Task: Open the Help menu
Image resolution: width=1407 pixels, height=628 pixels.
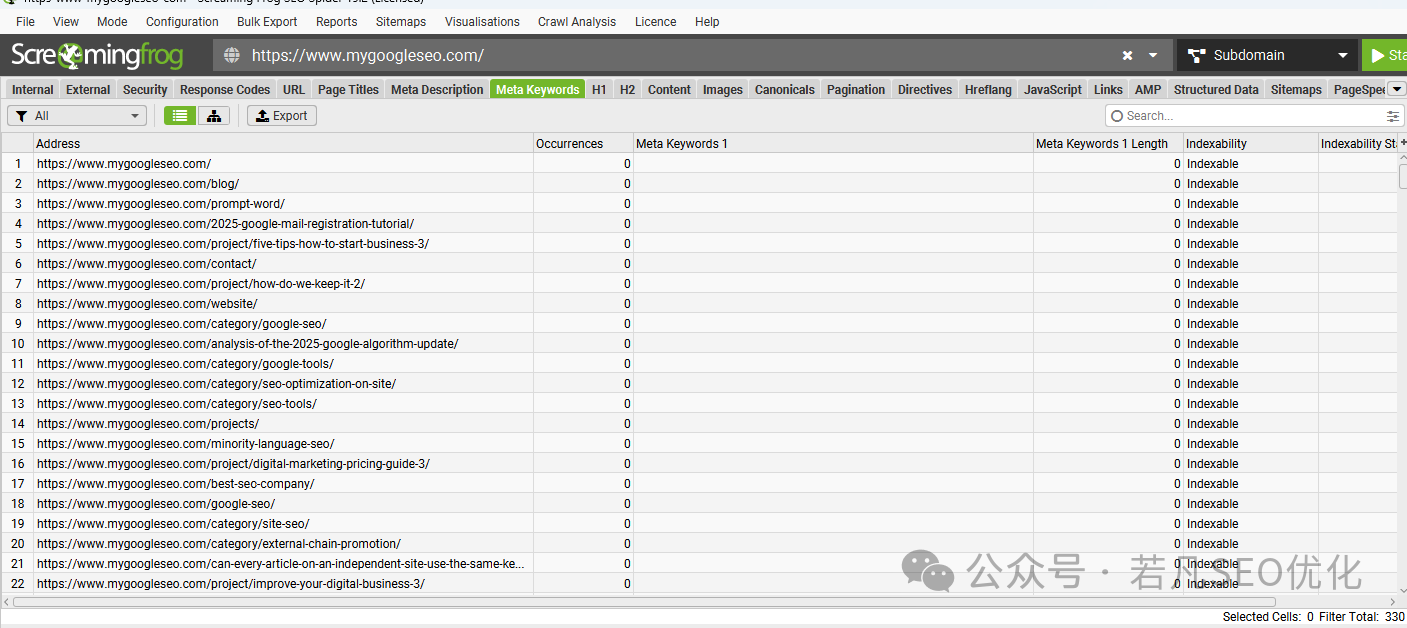Action: pos(707,21)
